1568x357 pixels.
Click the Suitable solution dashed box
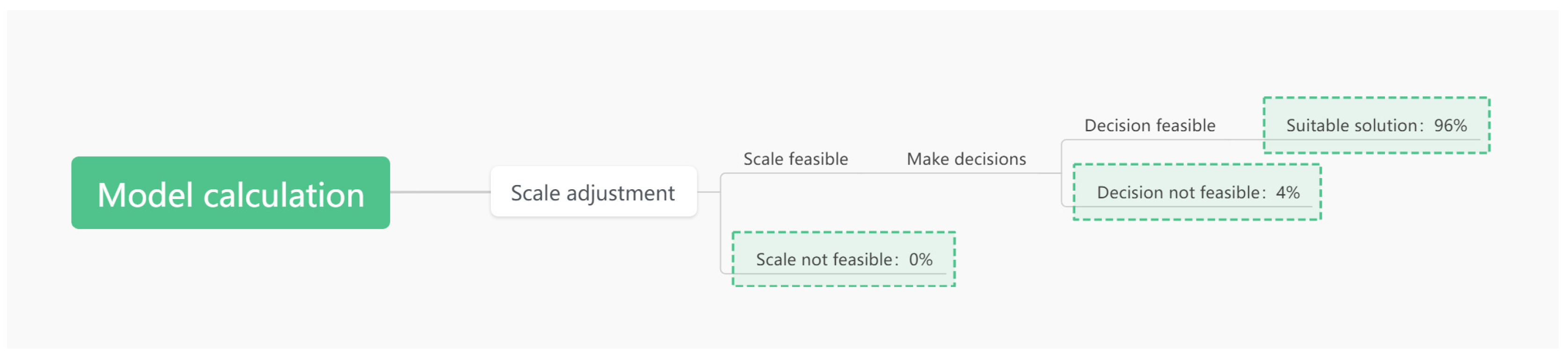[x=1376, y=126]
